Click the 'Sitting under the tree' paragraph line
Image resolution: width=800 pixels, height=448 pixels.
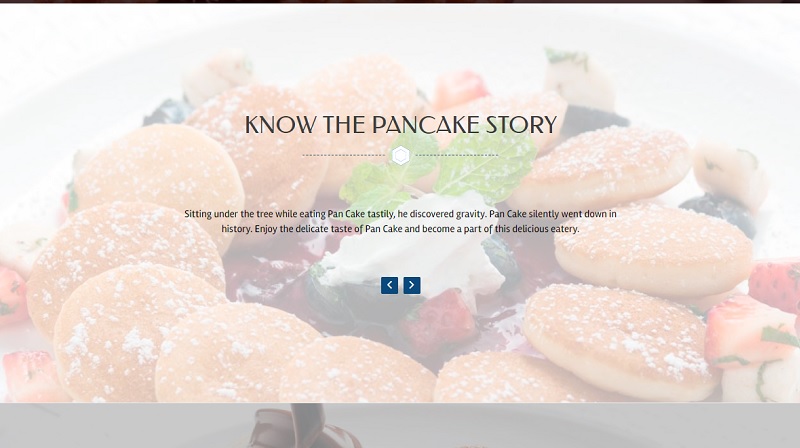(401, 214)
